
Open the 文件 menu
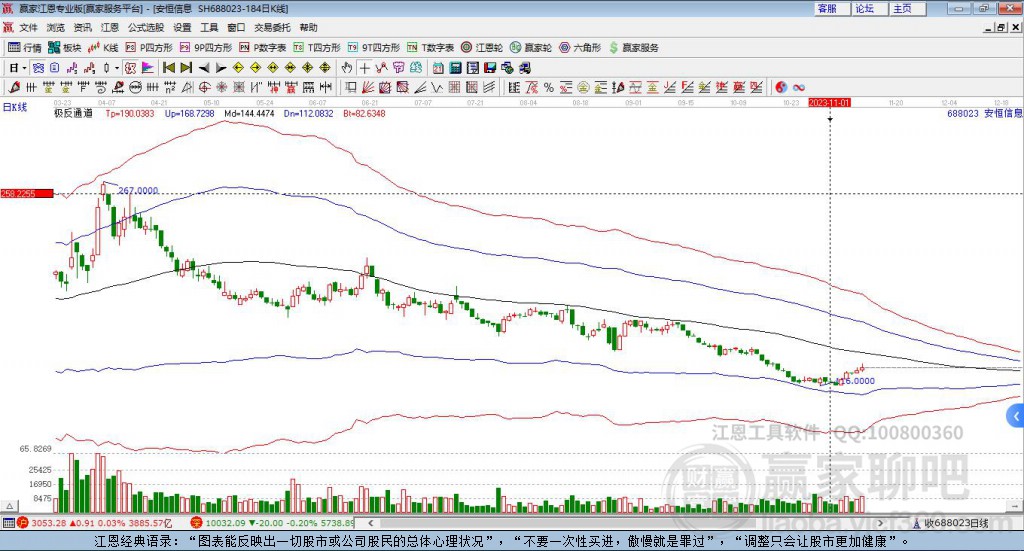tap(29, 27)
